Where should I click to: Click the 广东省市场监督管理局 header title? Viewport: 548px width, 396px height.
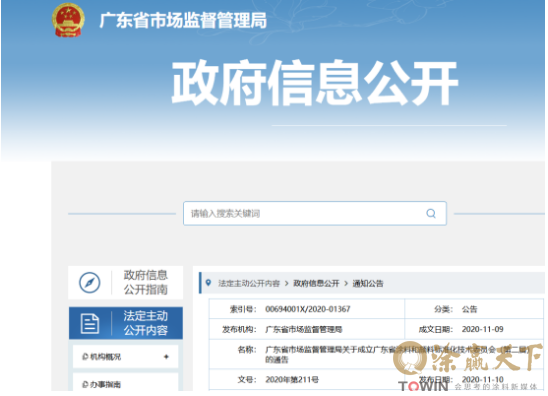[183, 20]
